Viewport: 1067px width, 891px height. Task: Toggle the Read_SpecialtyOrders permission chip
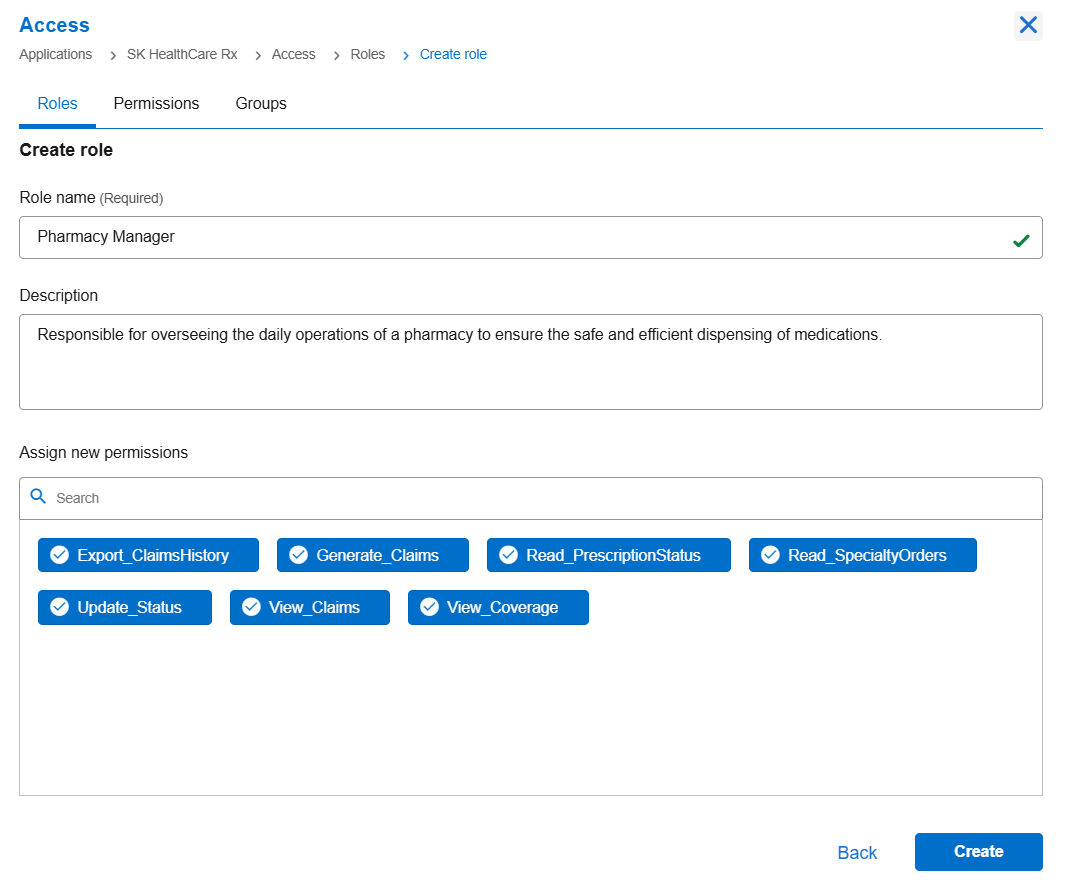pyautogui.click(x=863, y=555)
